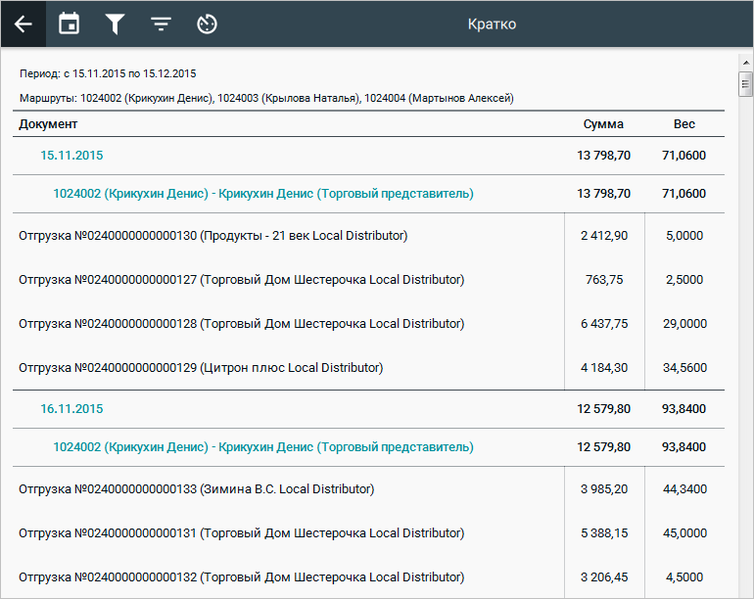Click the sort lines icon

(161, 24)
